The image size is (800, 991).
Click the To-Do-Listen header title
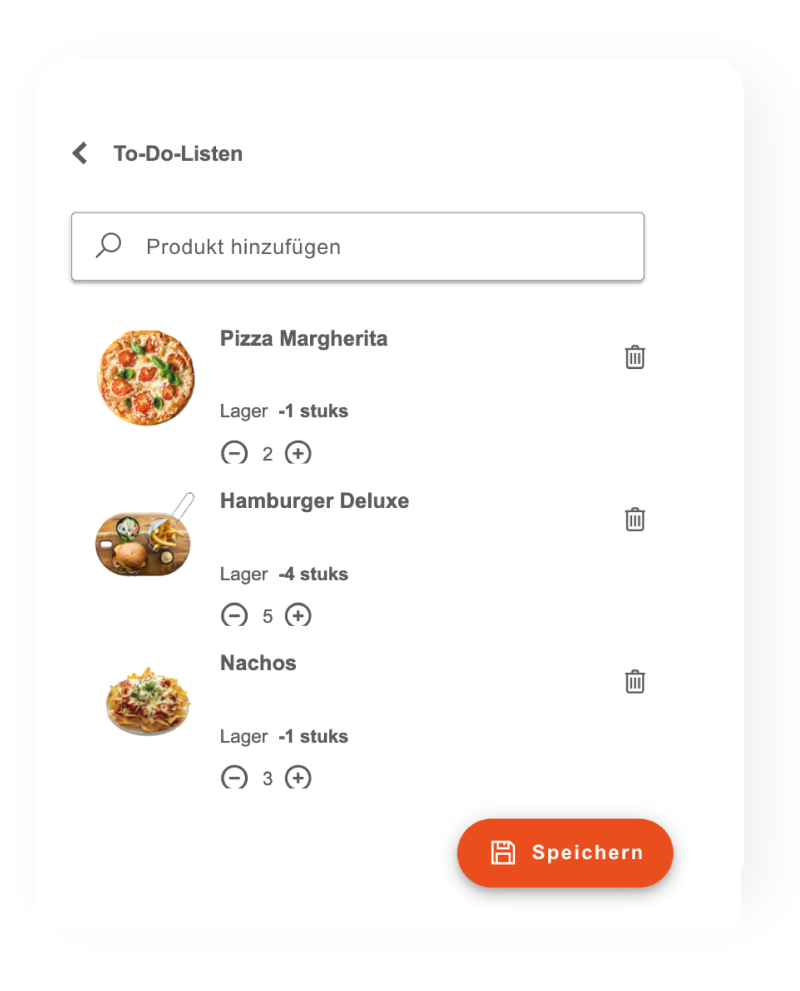(x=178, y=154)
